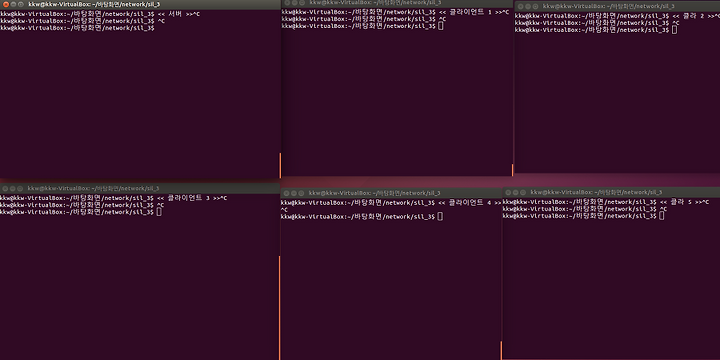
Task: Click the cursor block in 클라이언트 4 terminal
Action: click(440, 217)
